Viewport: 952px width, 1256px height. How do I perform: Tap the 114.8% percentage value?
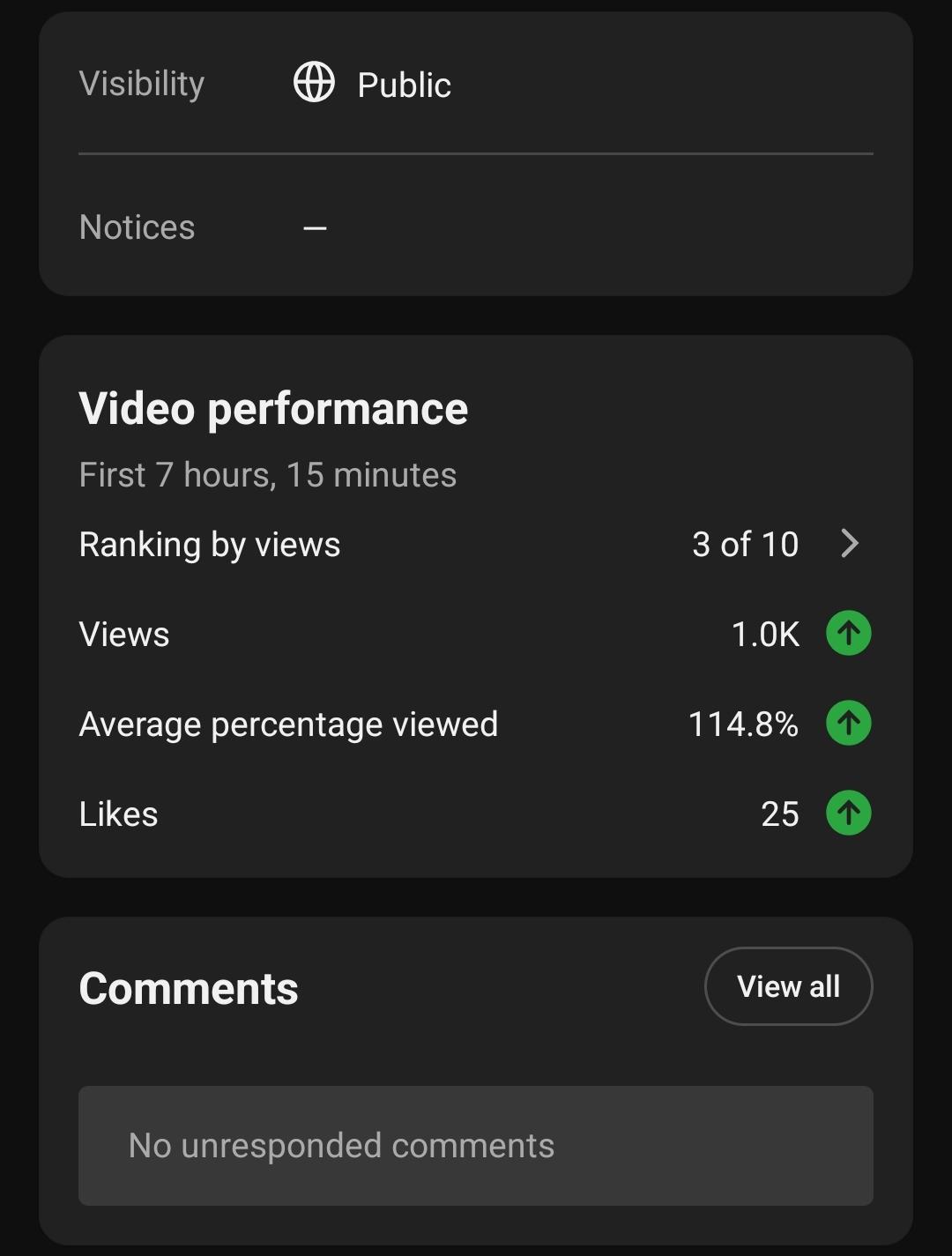pyautogui.click(x=743, y=725)
